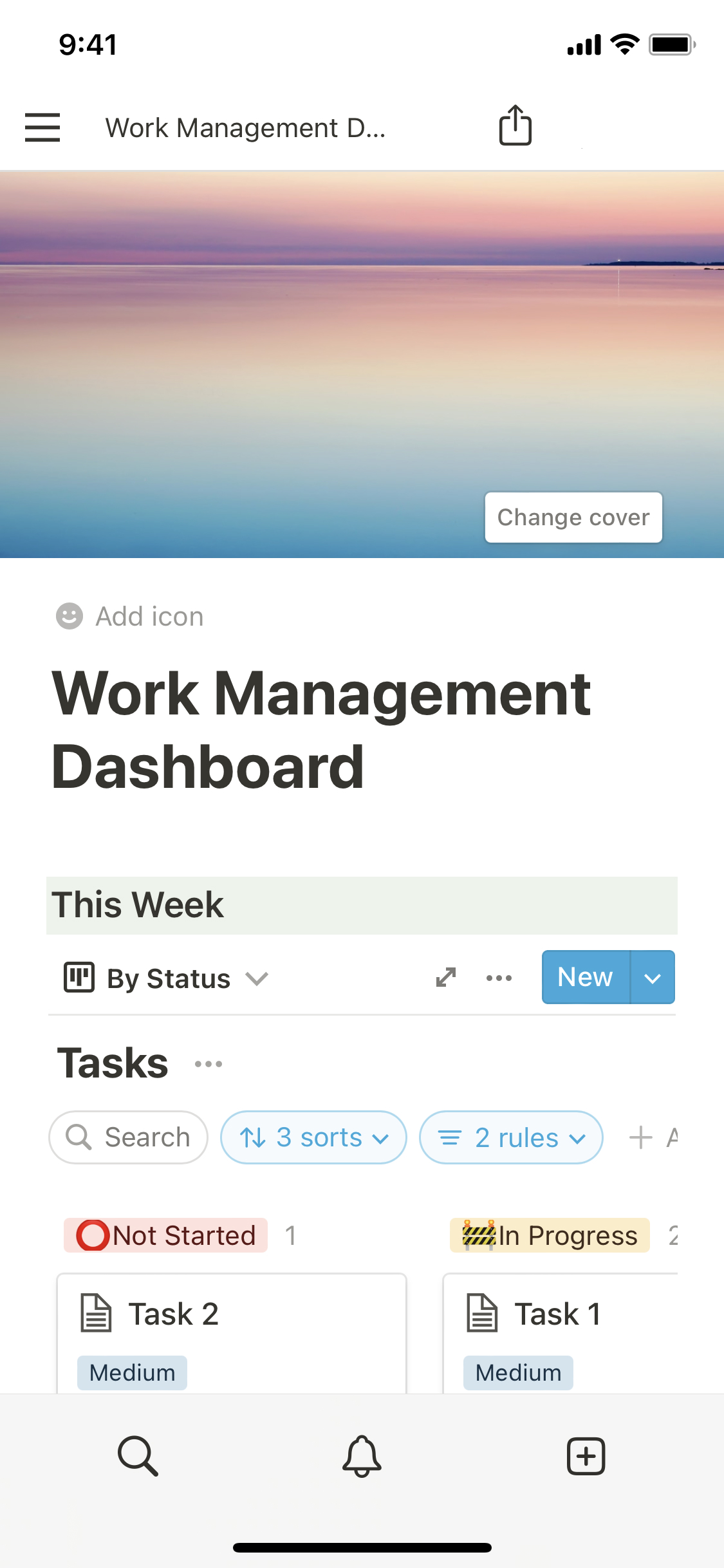The image size is (724, 1568).
Task: Open the bottom search icon
Action: [138, 1455]
